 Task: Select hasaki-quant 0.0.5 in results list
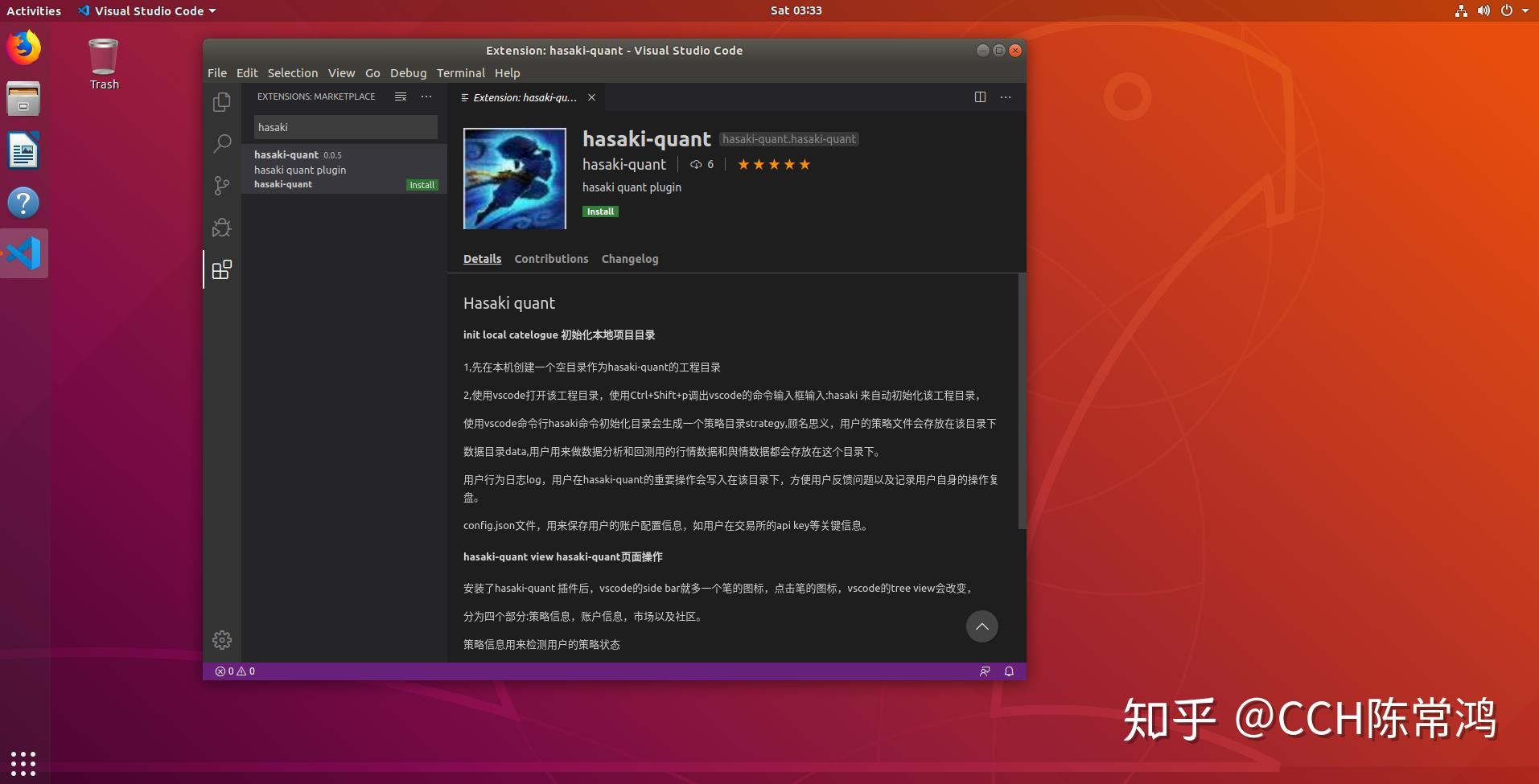[344, 169]
